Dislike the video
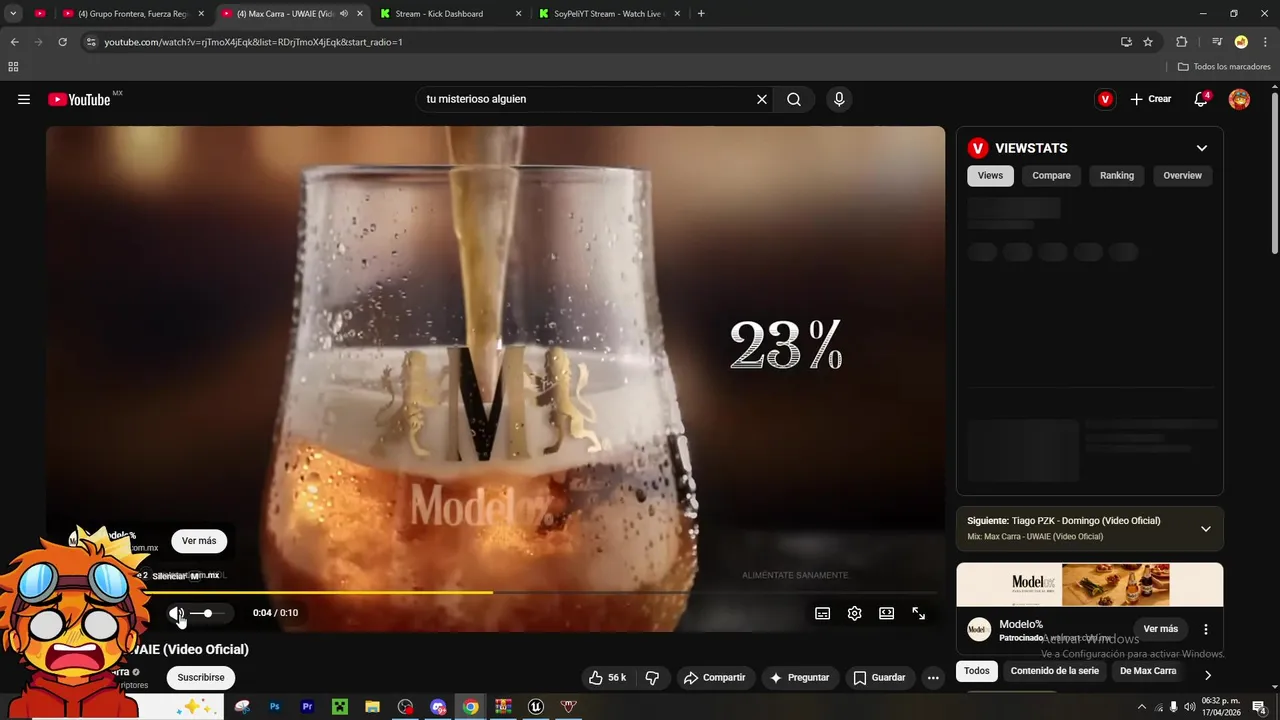The width and height of the screenshot is (1280, 720). [x=652, y=677]
